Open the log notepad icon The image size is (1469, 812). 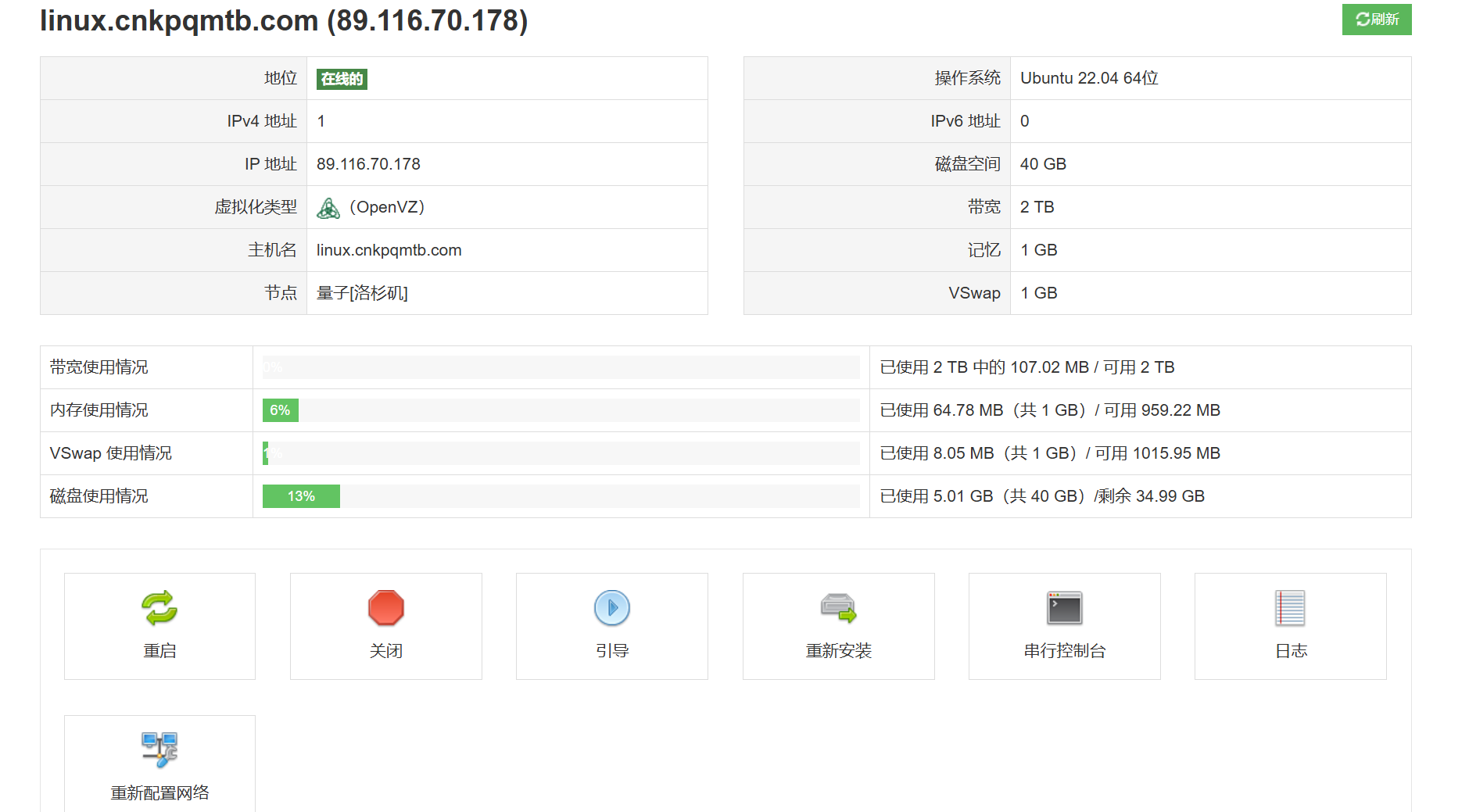(x=1290, y=608)
